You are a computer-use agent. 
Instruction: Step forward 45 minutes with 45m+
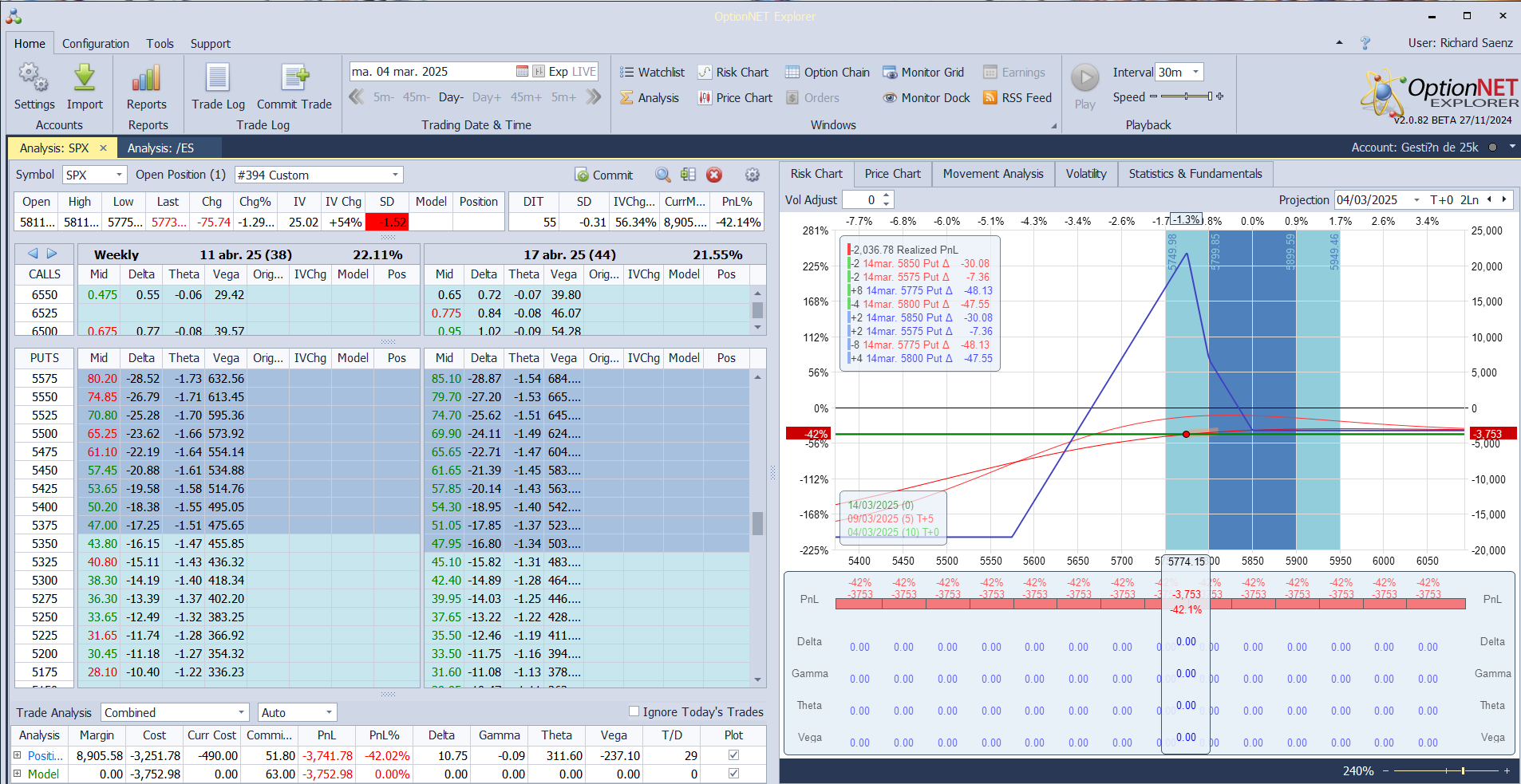(526, 97)
